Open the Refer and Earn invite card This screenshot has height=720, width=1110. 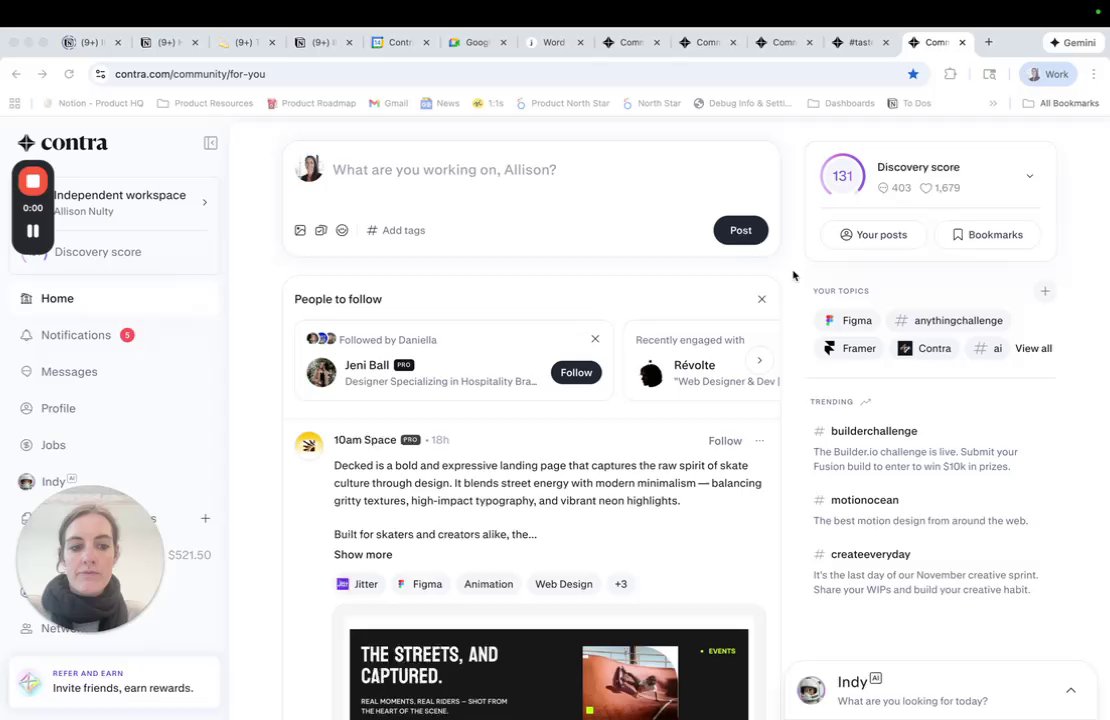pyautogui.click(x=115, y=682)
